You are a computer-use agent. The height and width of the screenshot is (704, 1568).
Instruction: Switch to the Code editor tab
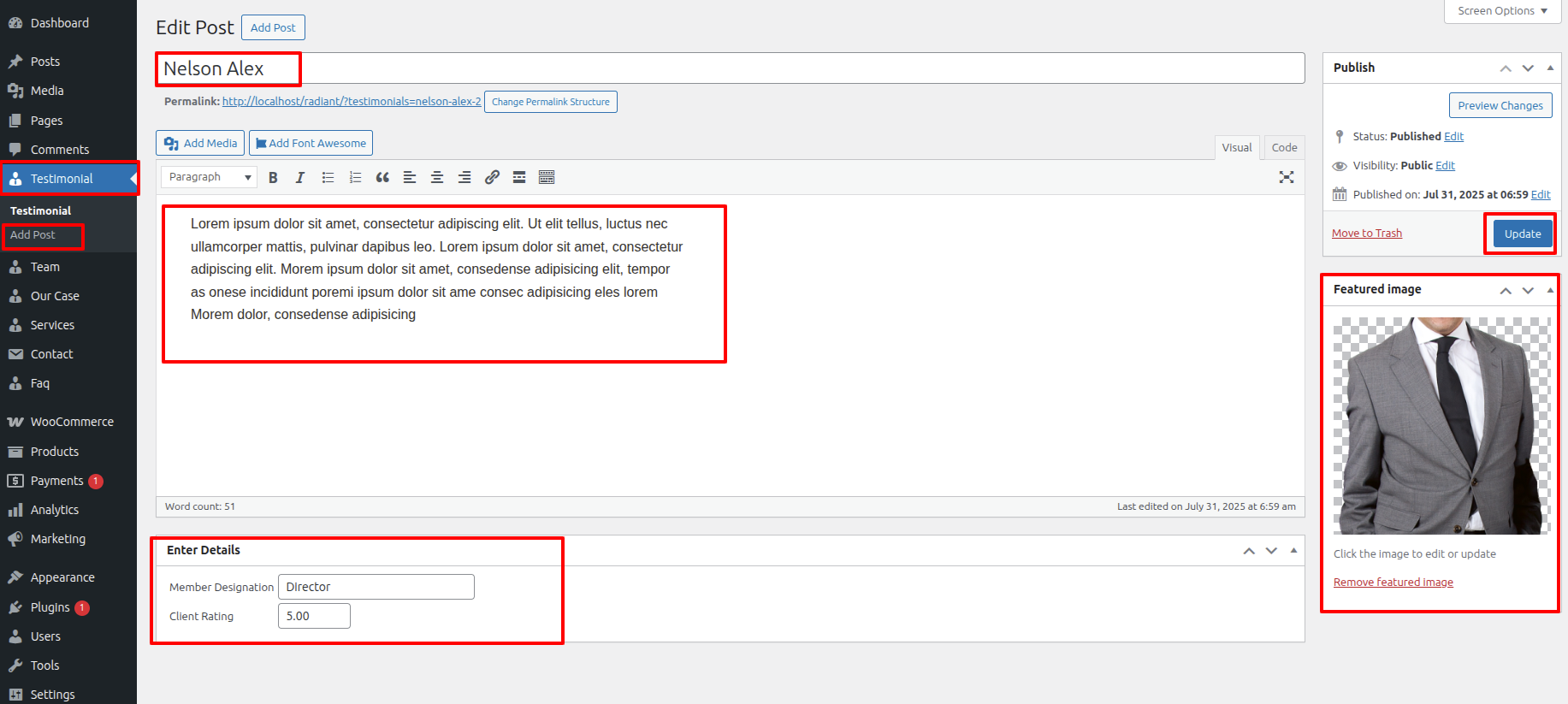coord(1283,147)
